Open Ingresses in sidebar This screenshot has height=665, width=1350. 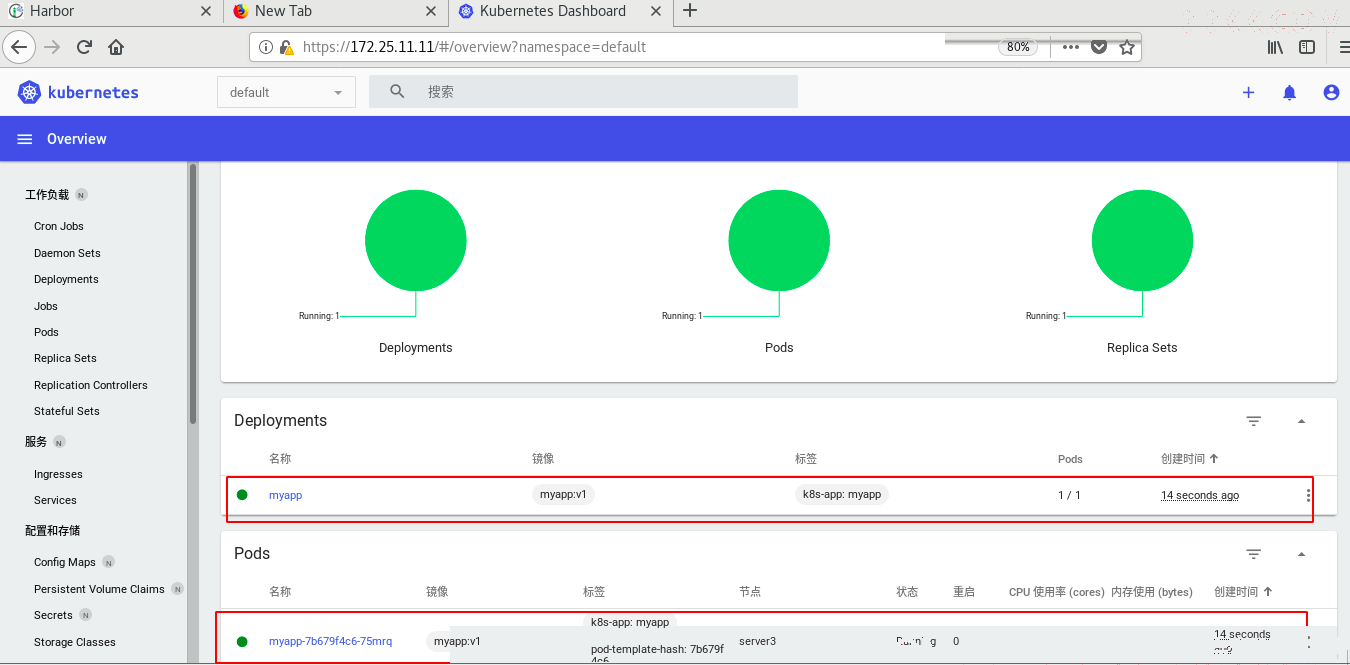(58, 475)
